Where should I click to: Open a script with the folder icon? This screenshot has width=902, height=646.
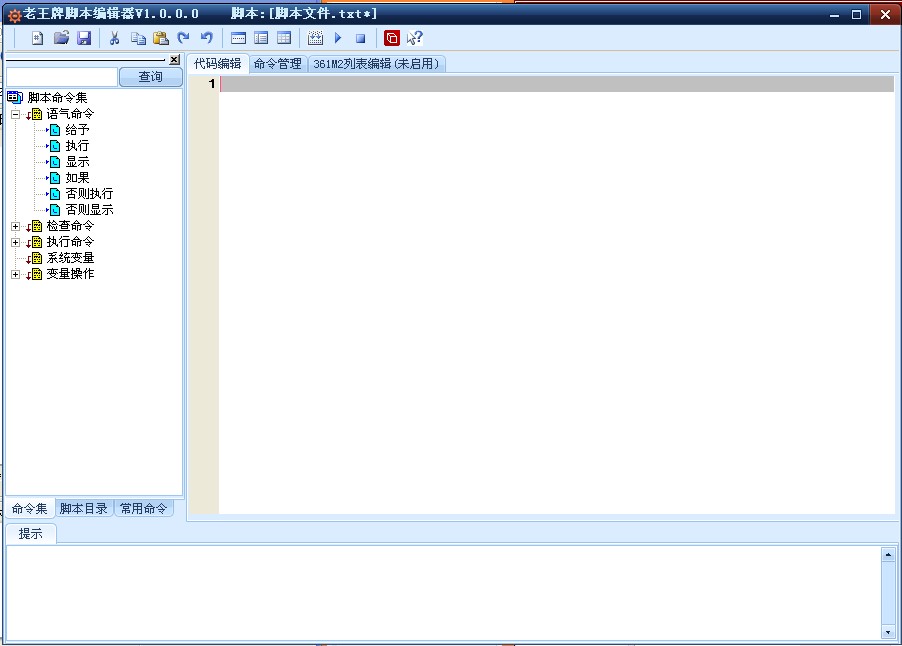pos(61,38)
